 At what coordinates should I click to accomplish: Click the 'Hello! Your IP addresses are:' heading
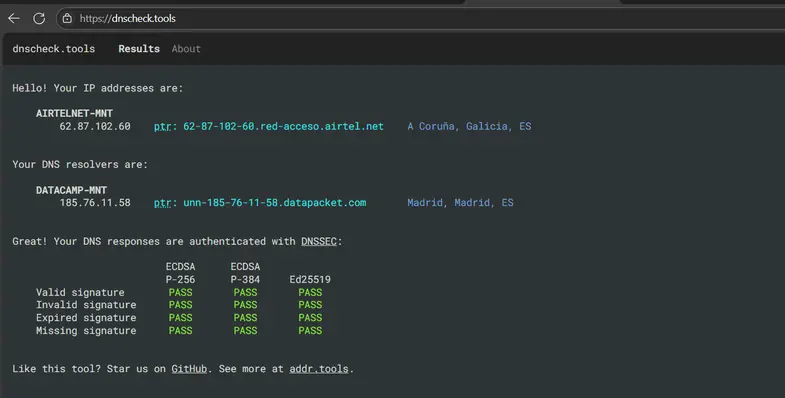point(98,88)
